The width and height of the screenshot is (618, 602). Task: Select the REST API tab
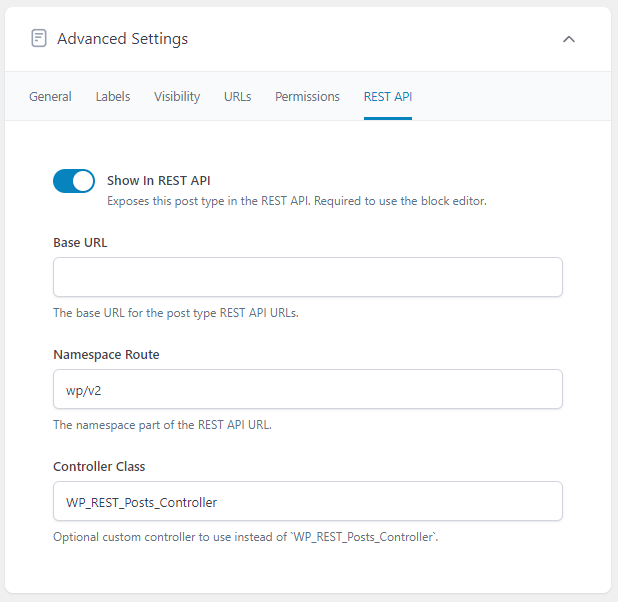pyautogui.click(x=388, y=97)
